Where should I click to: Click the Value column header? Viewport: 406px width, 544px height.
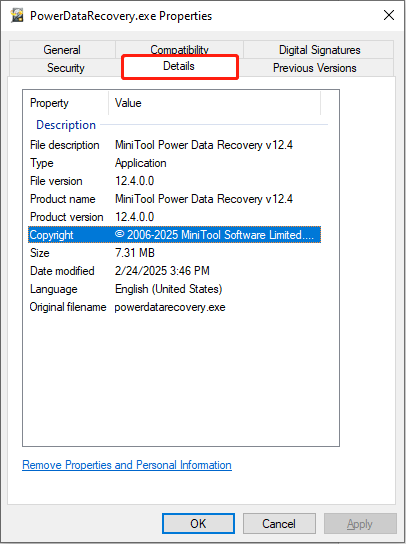(214, 103)
